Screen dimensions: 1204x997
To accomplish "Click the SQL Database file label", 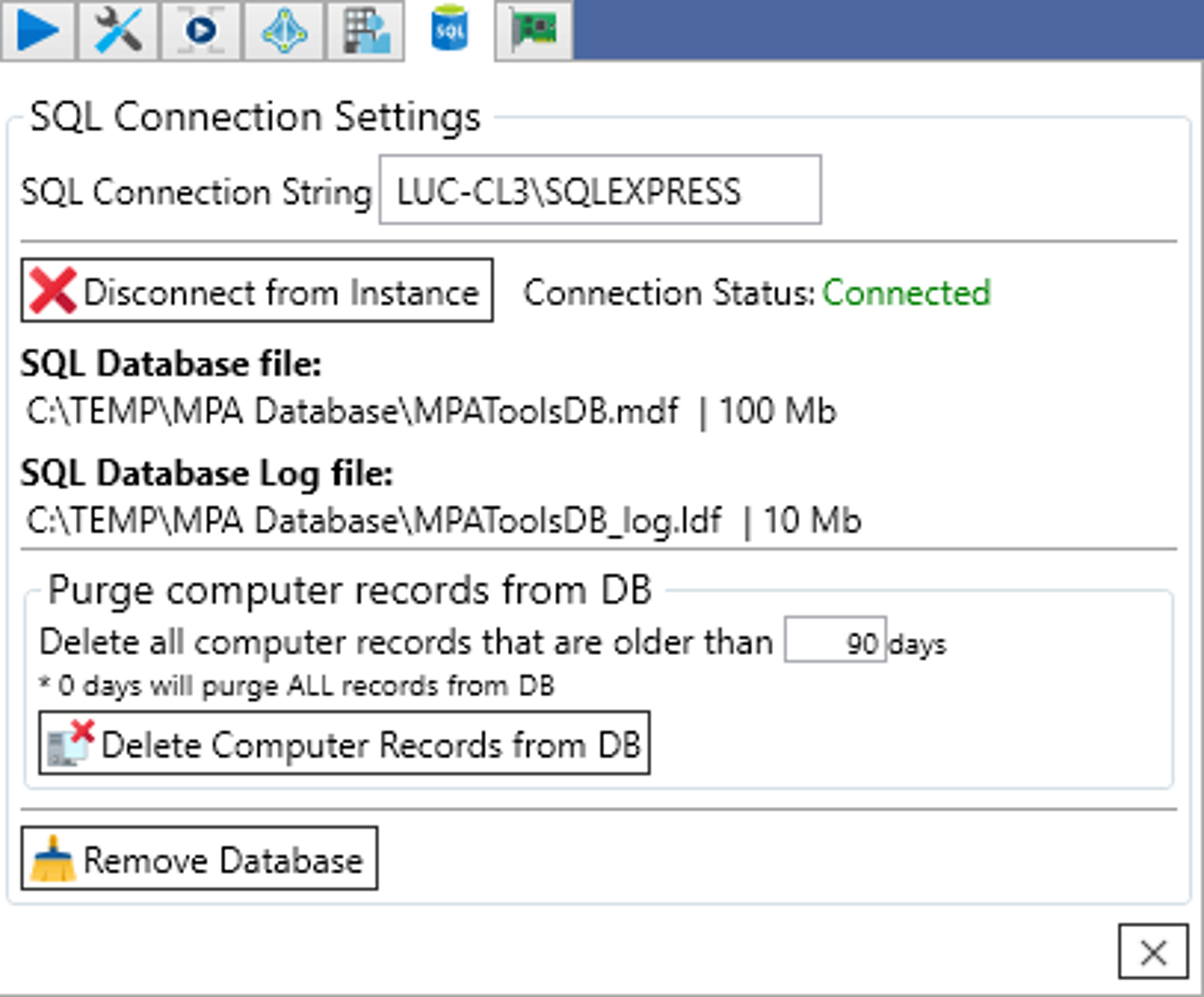I will [x=171, y=364].
